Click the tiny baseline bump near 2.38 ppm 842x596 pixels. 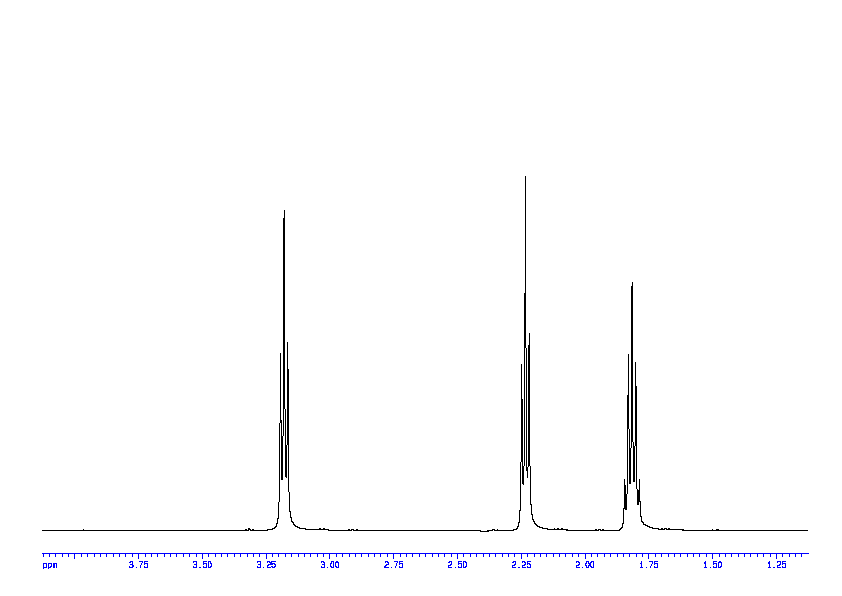491,529
